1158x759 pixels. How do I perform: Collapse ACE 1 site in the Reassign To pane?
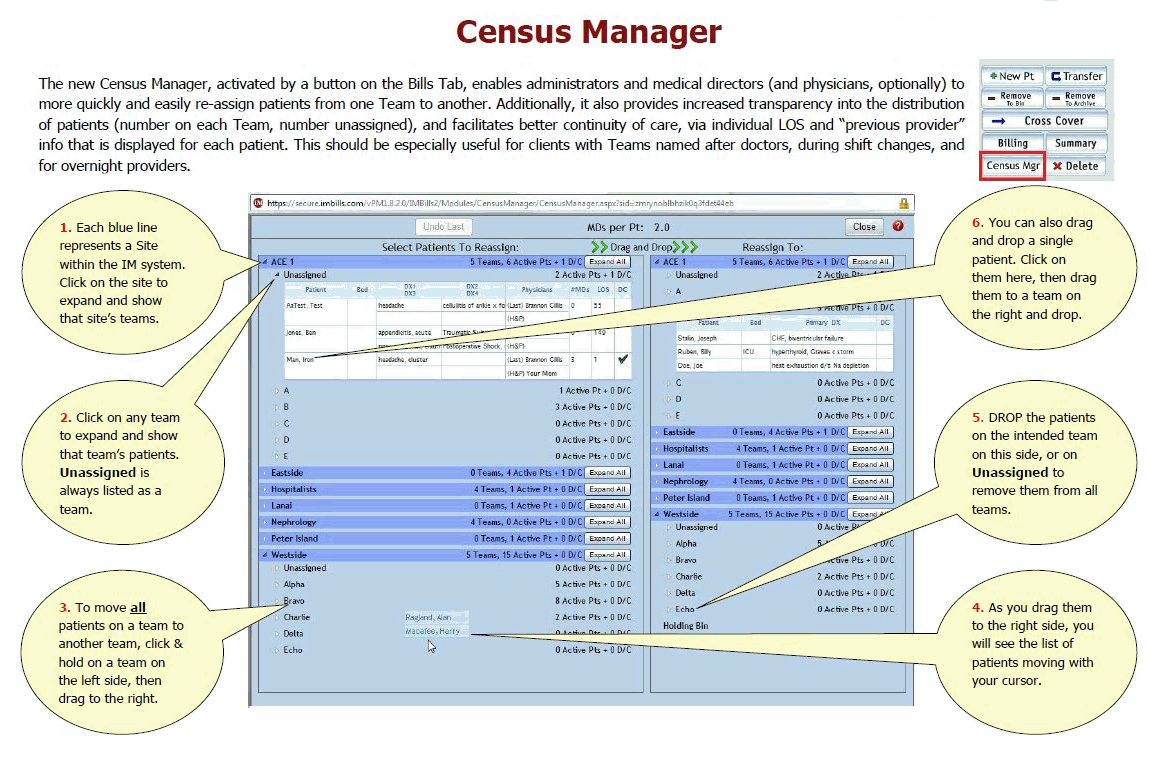click(657, 262)
